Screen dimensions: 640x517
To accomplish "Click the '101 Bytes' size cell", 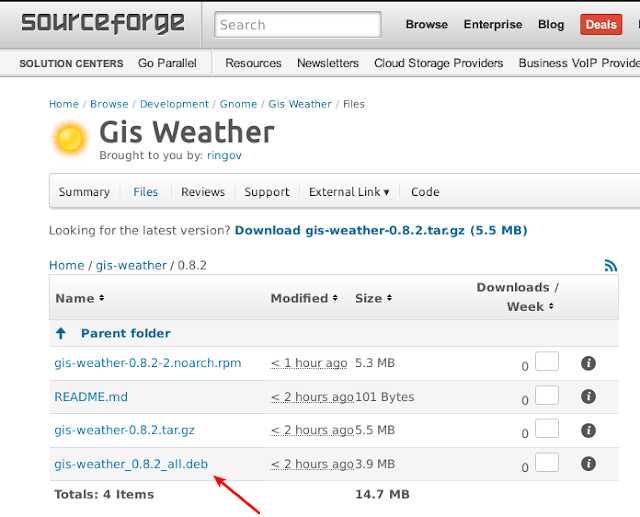I will pyautogui.click(x=385, y=397).
